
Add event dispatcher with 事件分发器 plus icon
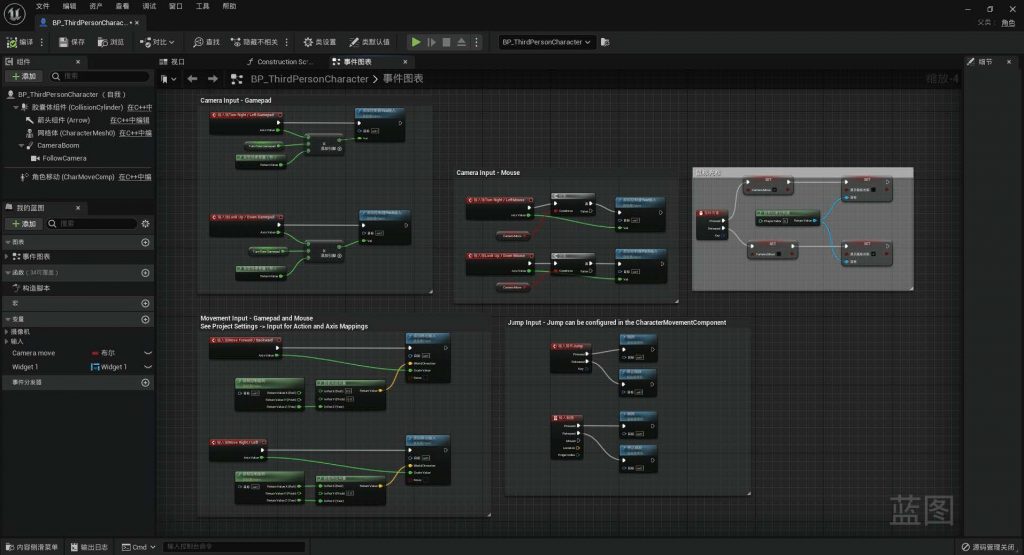click(x=145, y=383)
